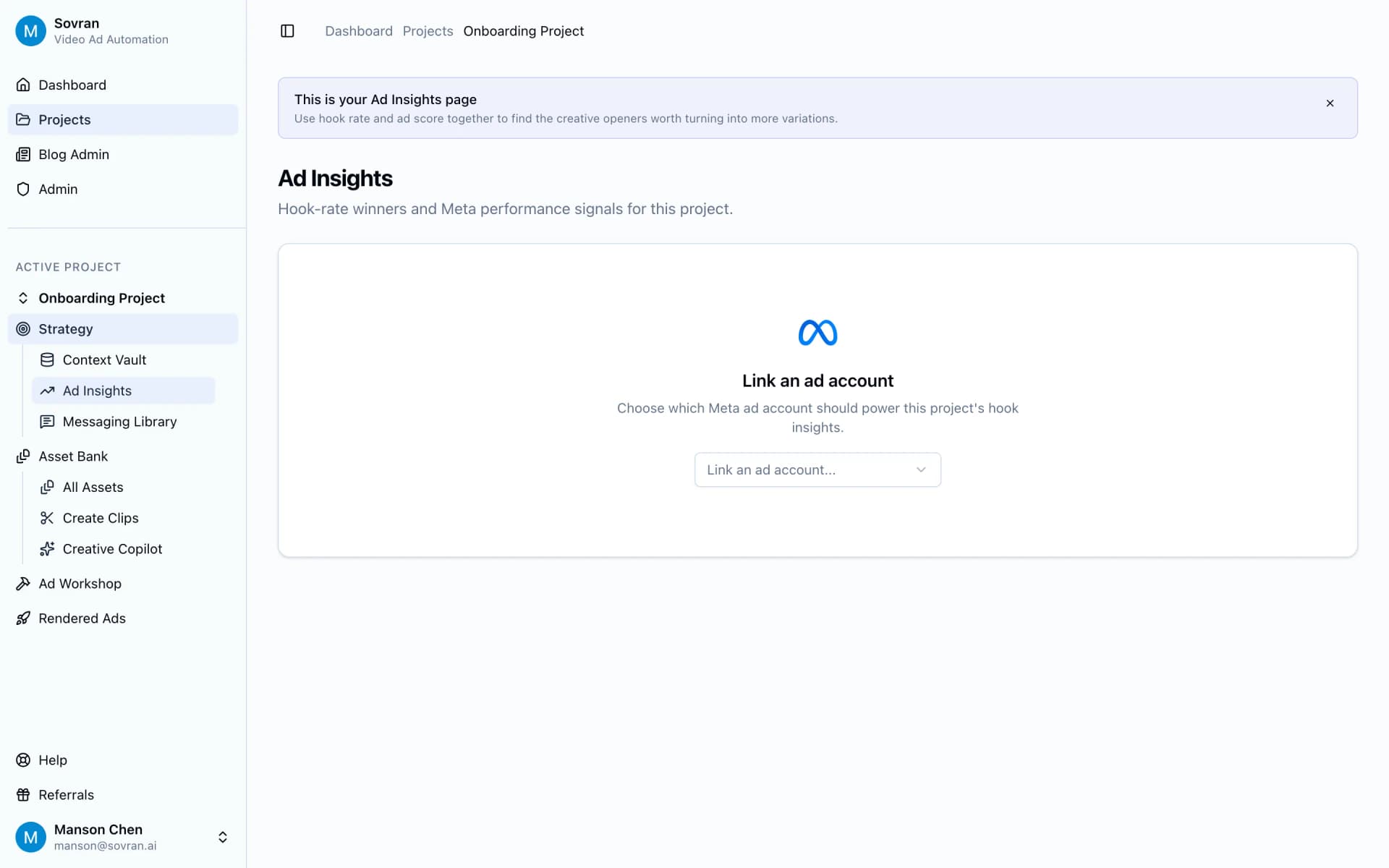Click the Ad Workshop hammer icon

pos(23,584)
